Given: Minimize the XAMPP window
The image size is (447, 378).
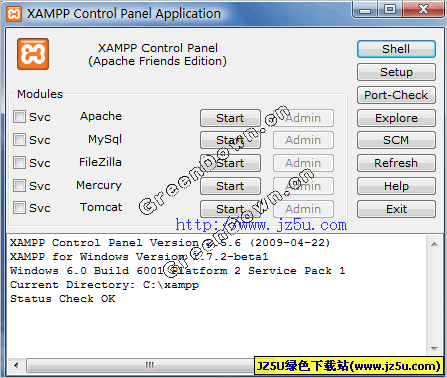Looking at the screenshot, I should pyautogui.click(x=365, y=10).
